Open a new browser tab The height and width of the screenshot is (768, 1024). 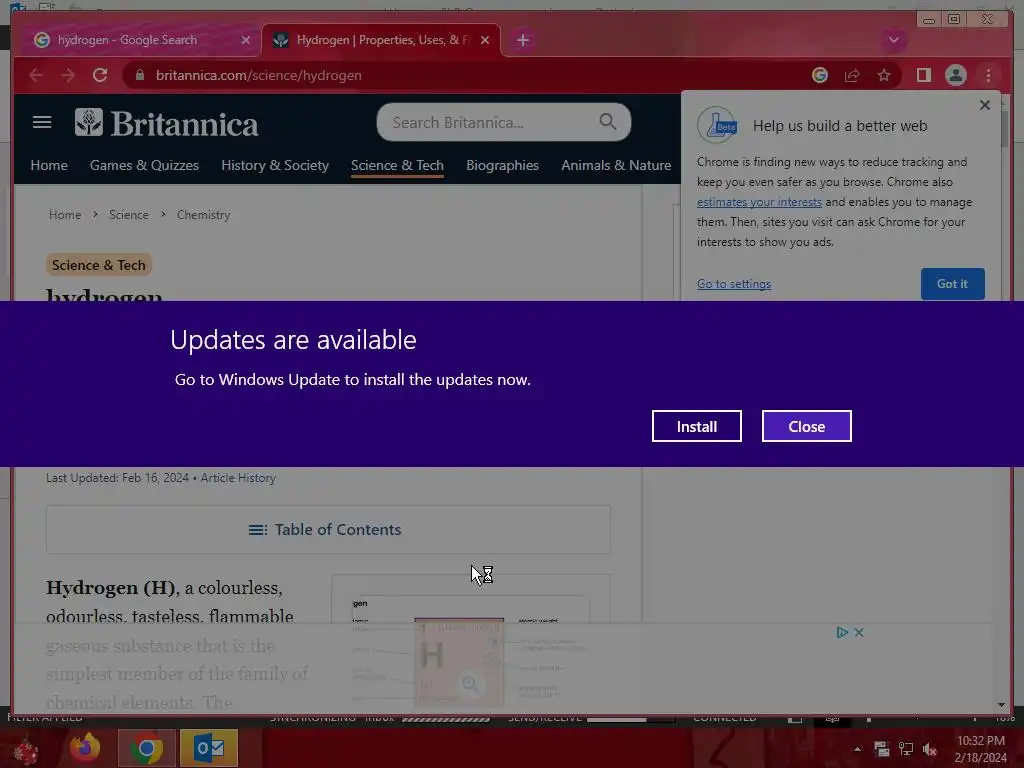point(522,40)
